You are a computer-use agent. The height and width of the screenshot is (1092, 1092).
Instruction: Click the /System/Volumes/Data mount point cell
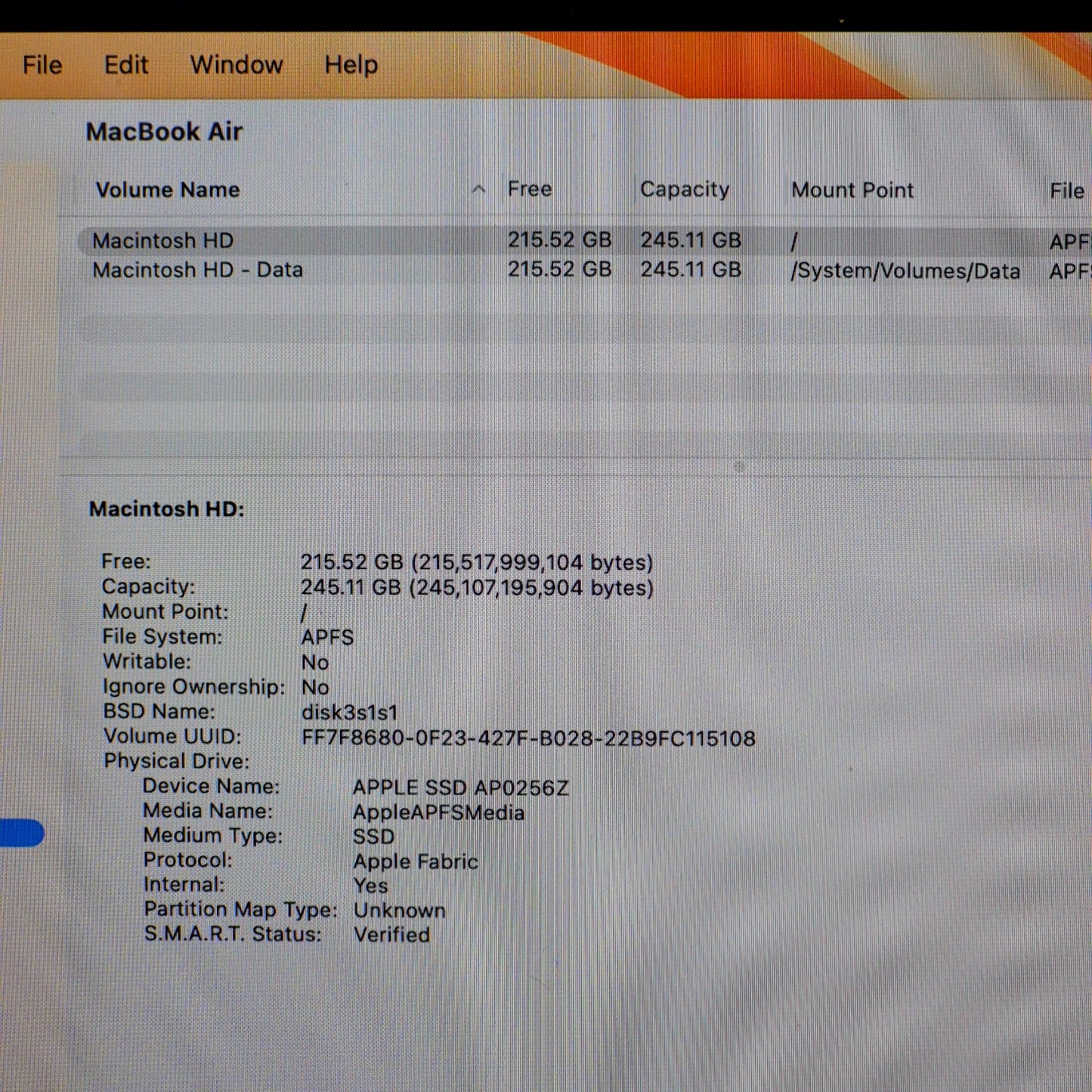coord(905,271)
